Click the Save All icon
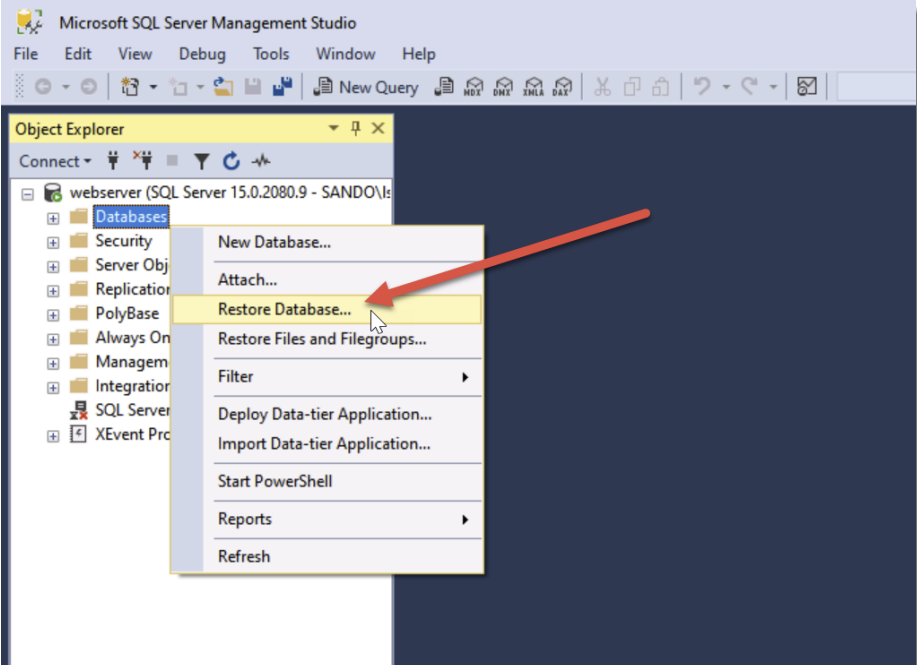Screen dimensions: 917x665 (x=282, y=87)
